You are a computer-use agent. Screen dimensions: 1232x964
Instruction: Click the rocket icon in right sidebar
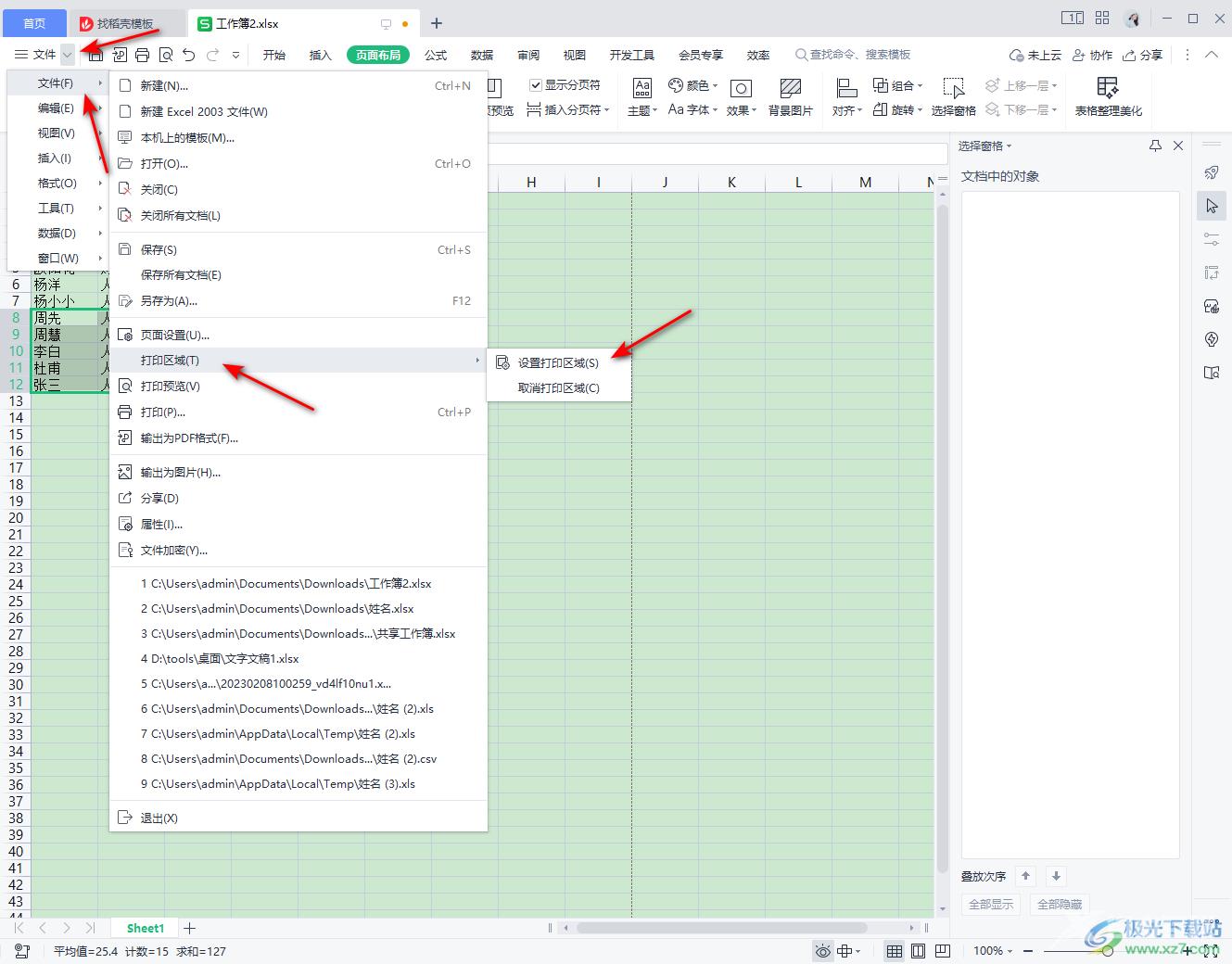(1212, 172)
